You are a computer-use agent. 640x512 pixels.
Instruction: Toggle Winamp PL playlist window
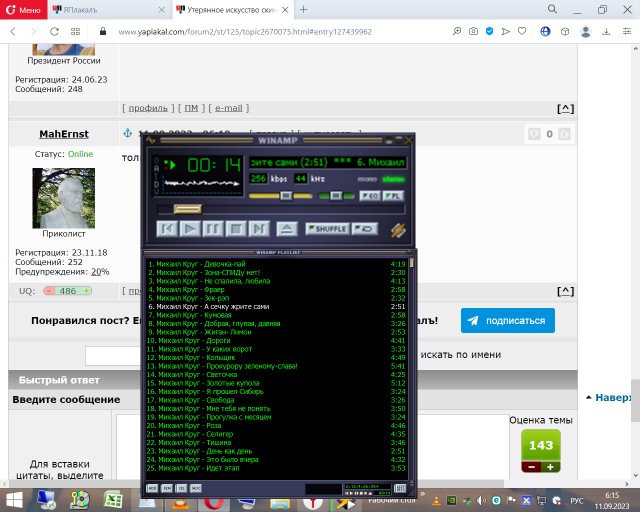pos(393,196)
